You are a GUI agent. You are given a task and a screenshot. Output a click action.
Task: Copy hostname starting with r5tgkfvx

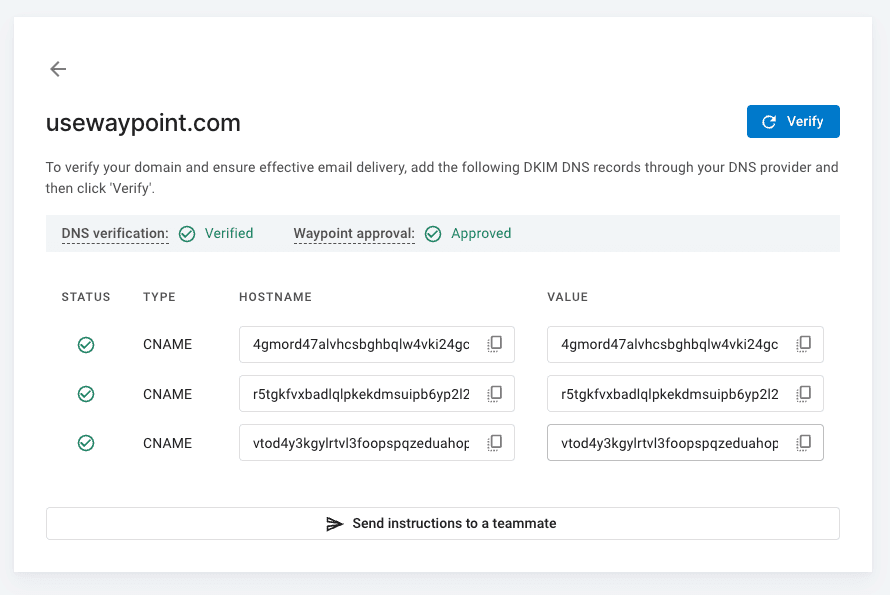click(x=495, y=393)
